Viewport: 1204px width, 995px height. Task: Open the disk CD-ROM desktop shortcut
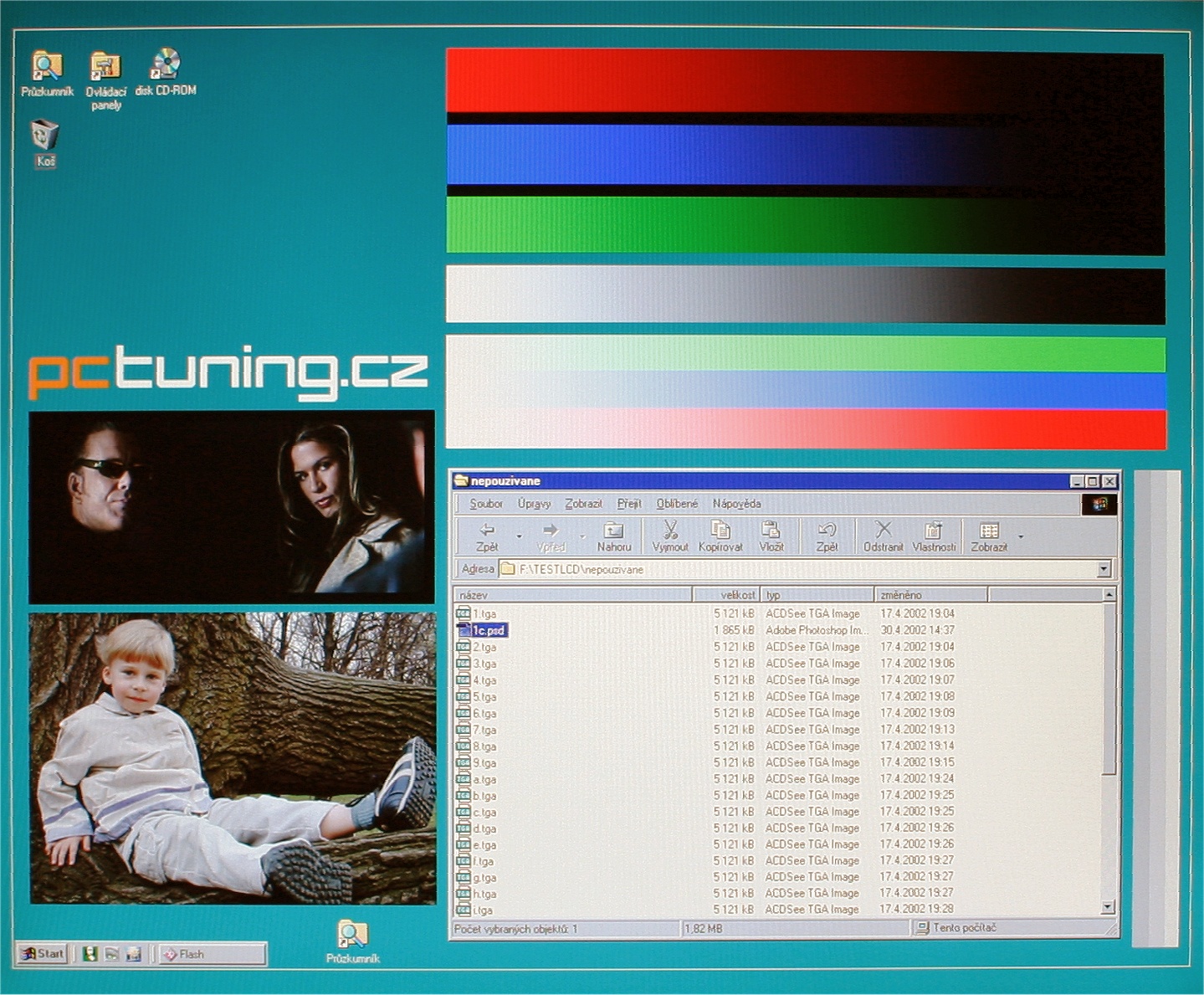(x=166, y=73)
